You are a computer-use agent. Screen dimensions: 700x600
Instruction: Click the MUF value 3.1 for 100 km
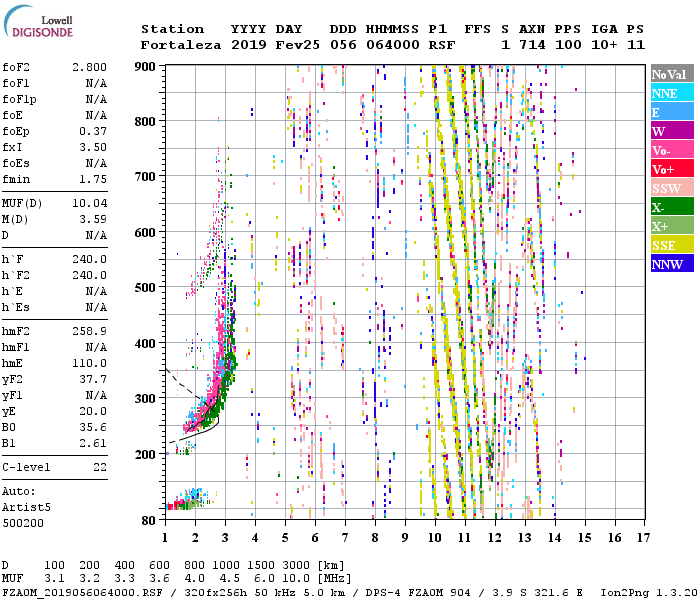coord(54,579)
